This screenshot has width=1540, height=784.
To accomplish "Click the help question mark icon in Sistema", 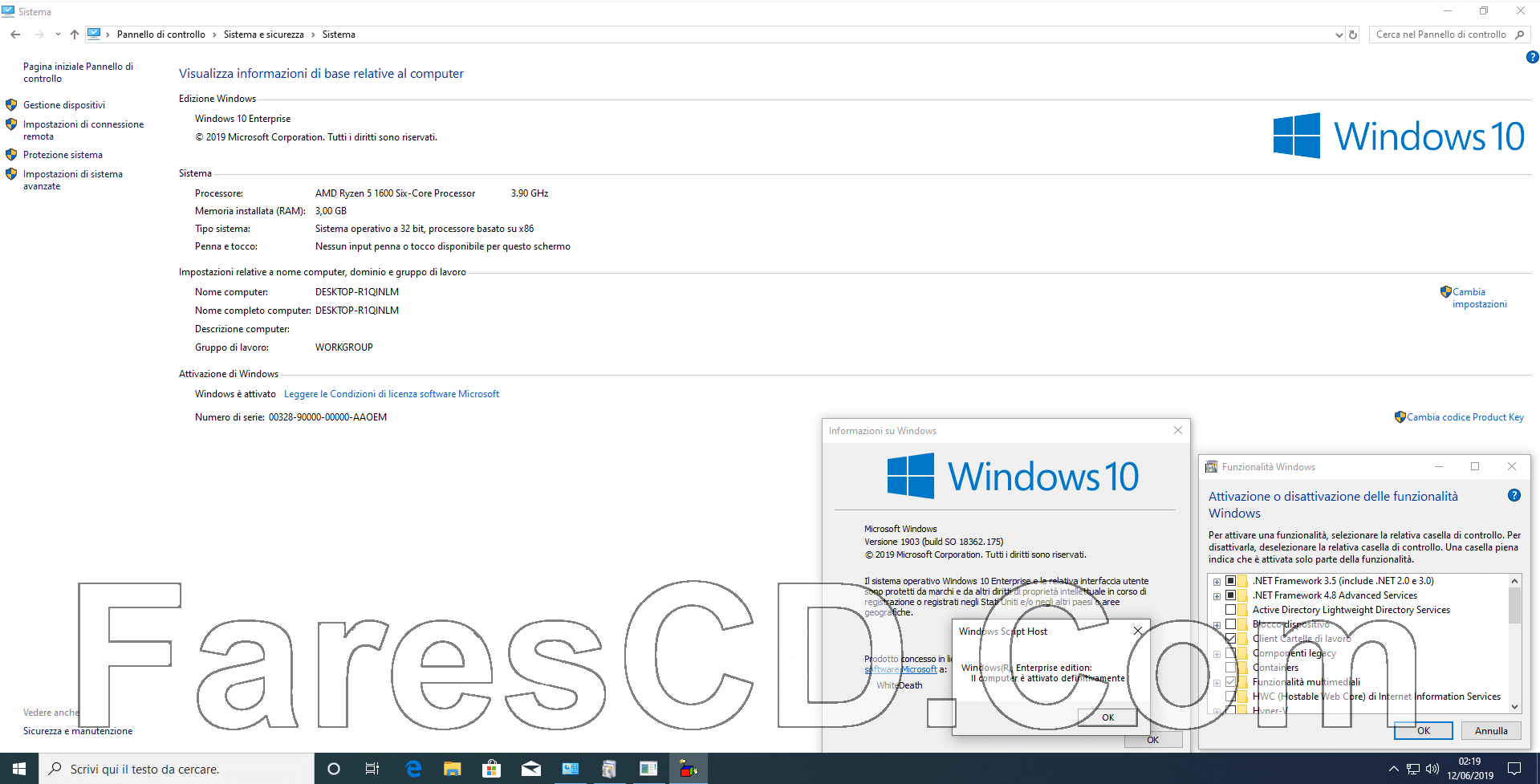I will click(x=1532, y=57).
